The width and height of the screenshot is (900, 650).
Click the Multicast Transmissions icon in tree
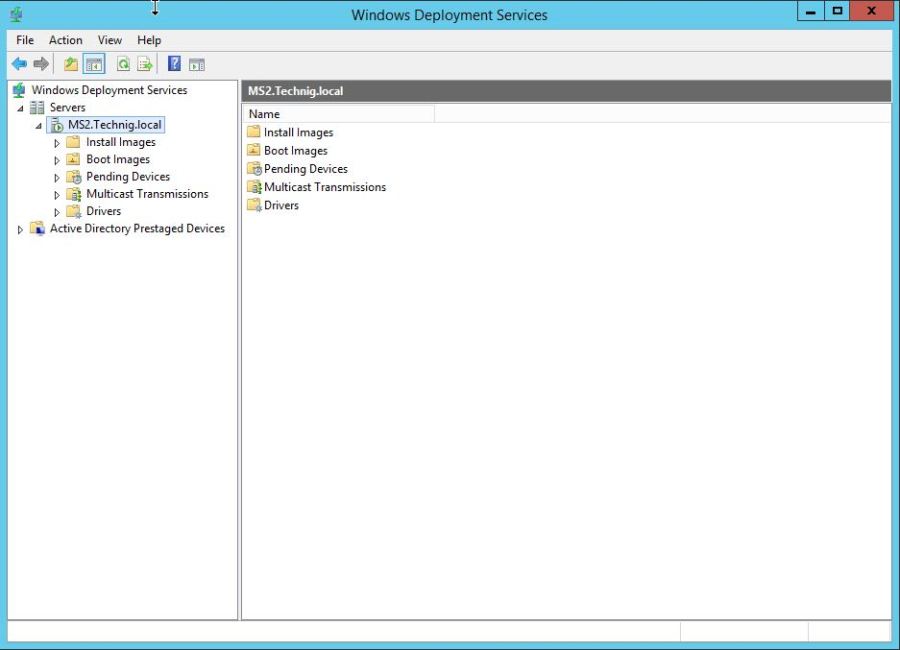73,194
